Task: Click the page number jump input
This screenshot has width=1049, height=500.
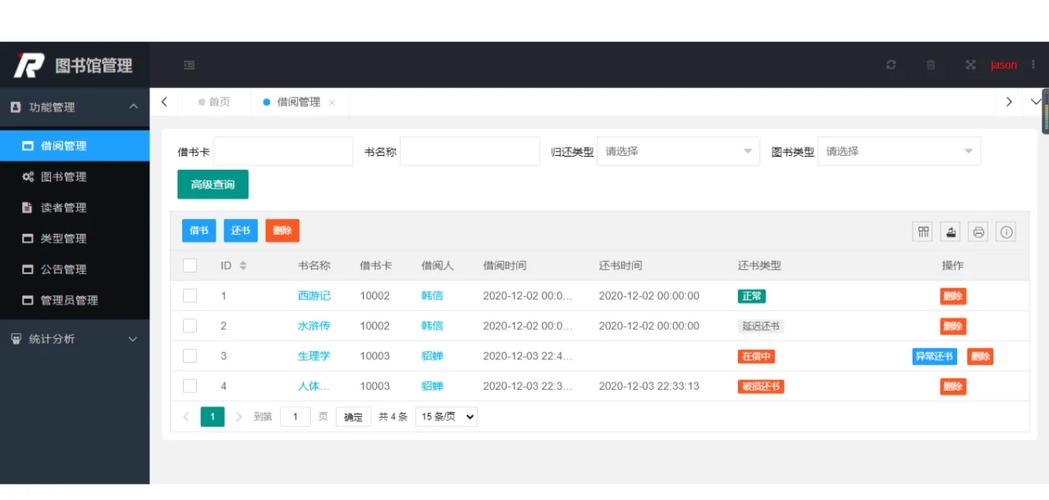Action: (295, 416)
